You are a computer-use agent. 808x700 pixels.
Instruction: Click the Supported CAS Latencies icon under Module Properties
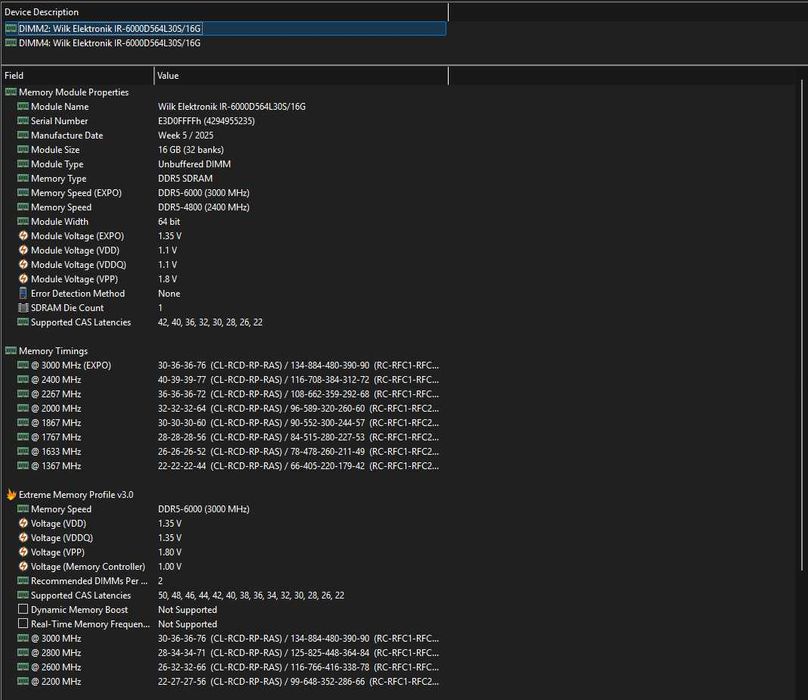coord(23,322)
